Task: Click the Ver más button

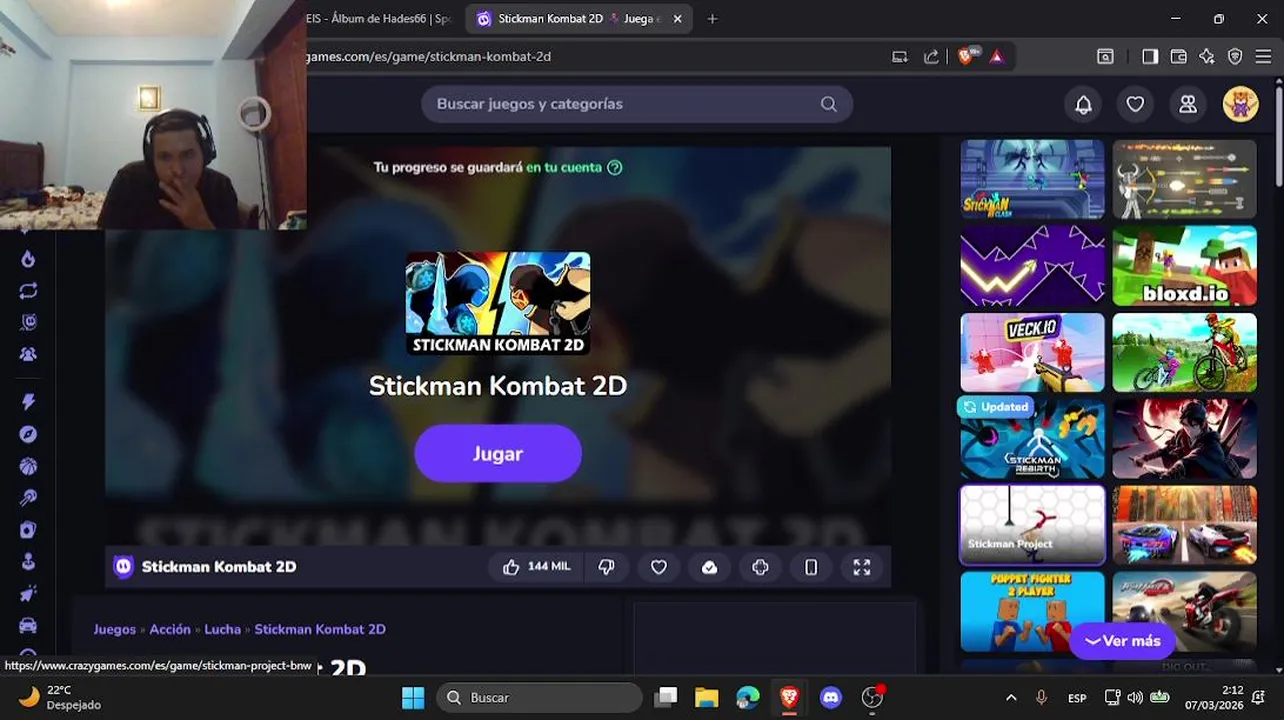Action: (1122, 641)
